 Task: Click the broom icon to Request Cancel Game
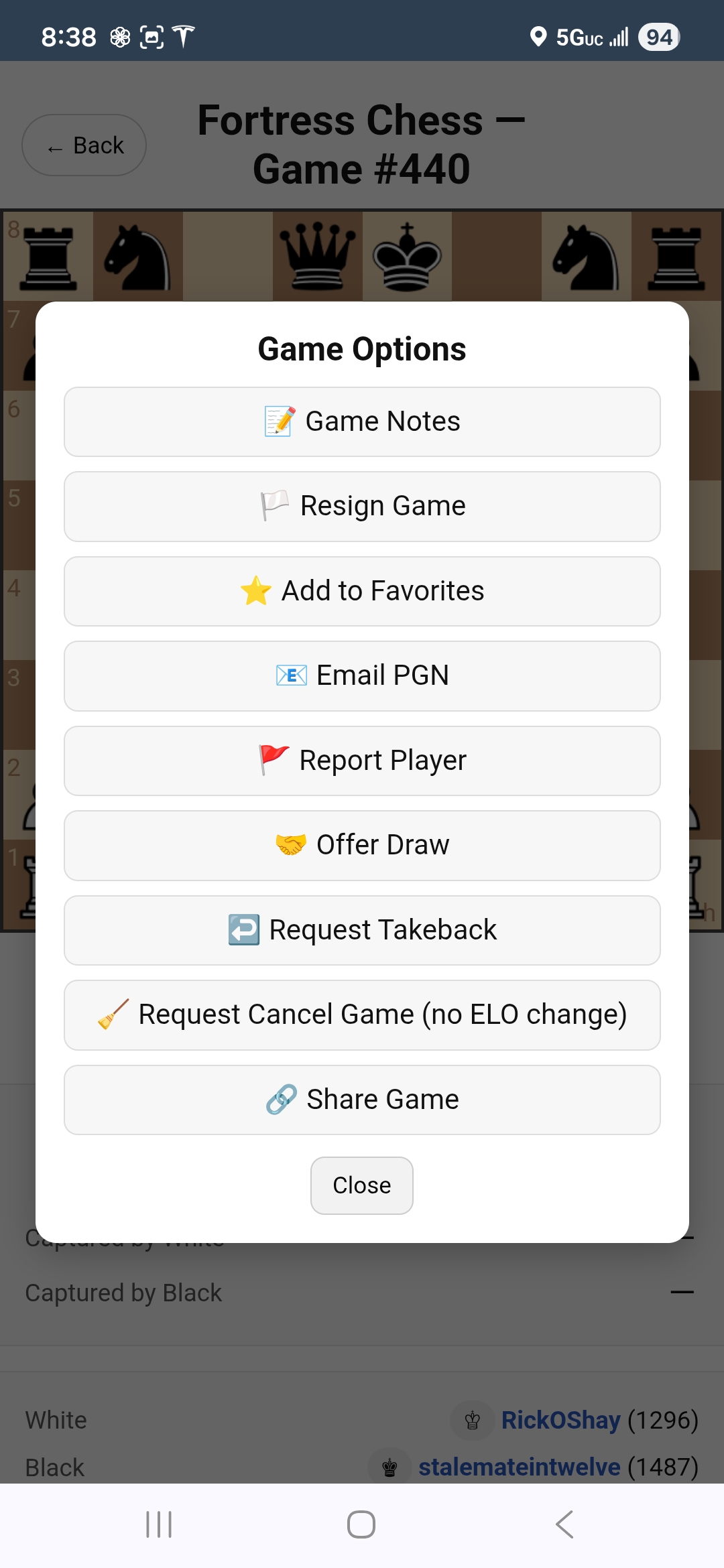(113, 1013)
